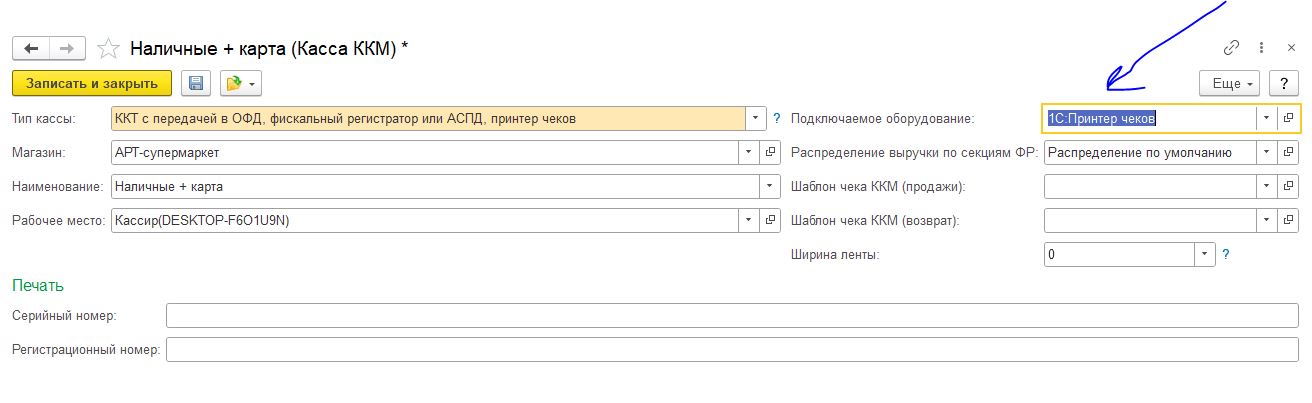This screenshot has height=403, width=1312.
Task: Close the Наличные + карта form
Action: tap(1291, 48)
